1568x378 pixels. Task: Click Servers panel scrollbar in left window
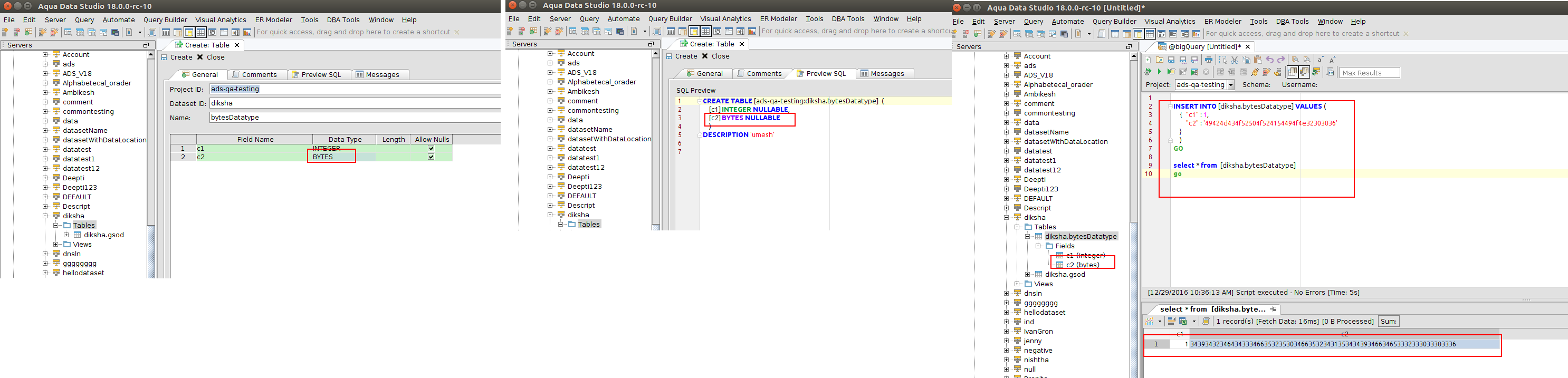[x=151, y=251]
